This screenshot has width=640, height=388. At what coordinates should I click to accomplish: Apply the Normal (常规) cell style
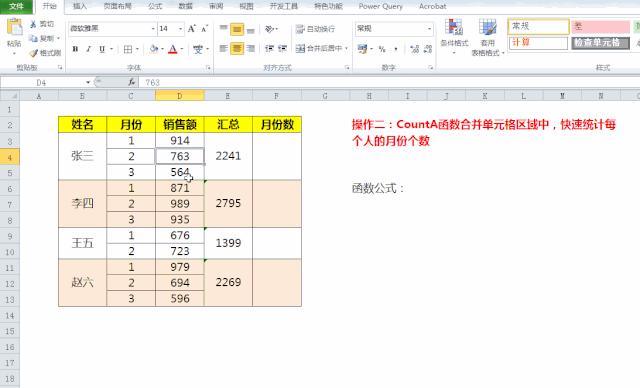[x=538, y=27]
